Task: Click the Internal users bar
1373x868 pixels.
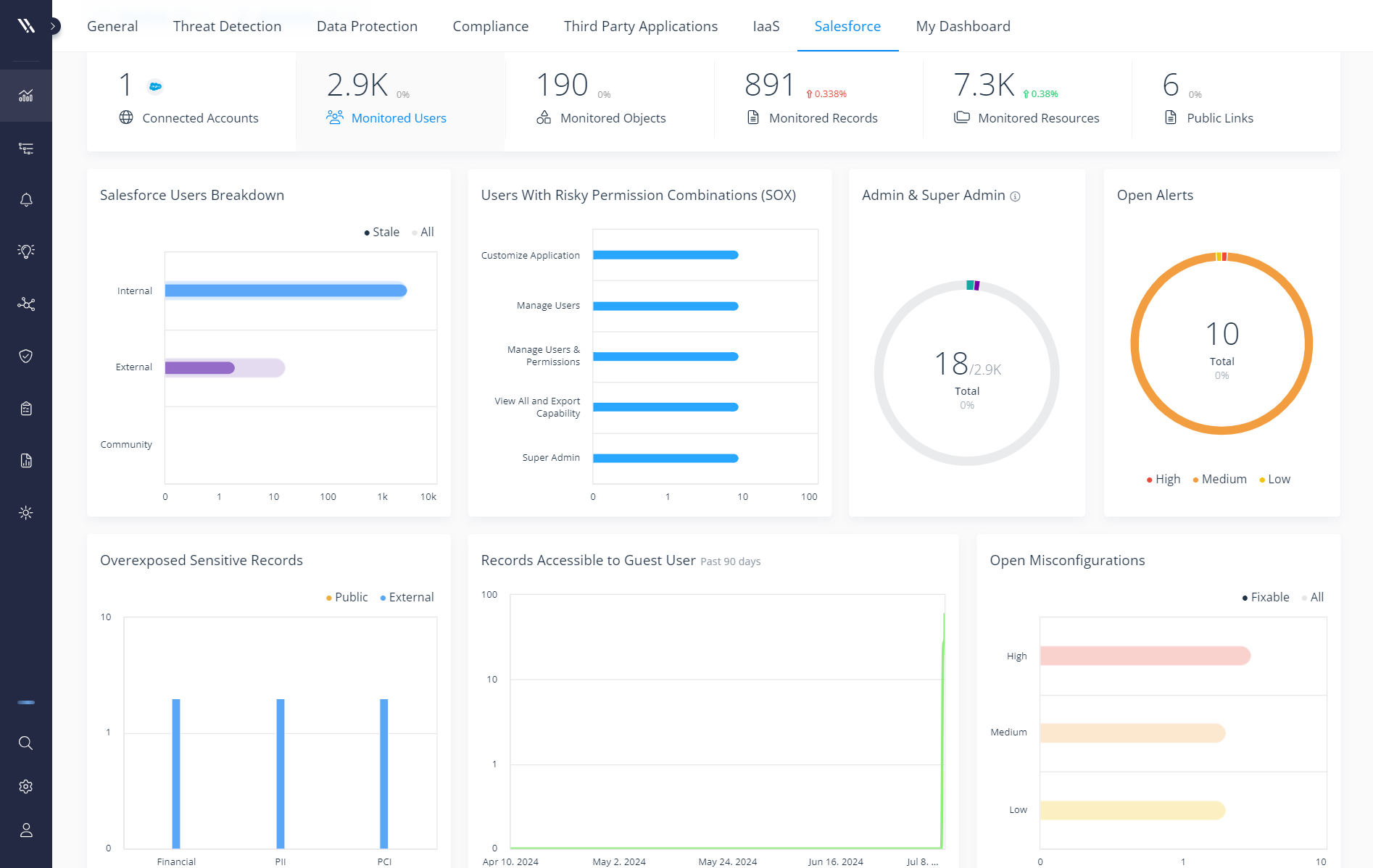Action: click(x=286, y=291)
